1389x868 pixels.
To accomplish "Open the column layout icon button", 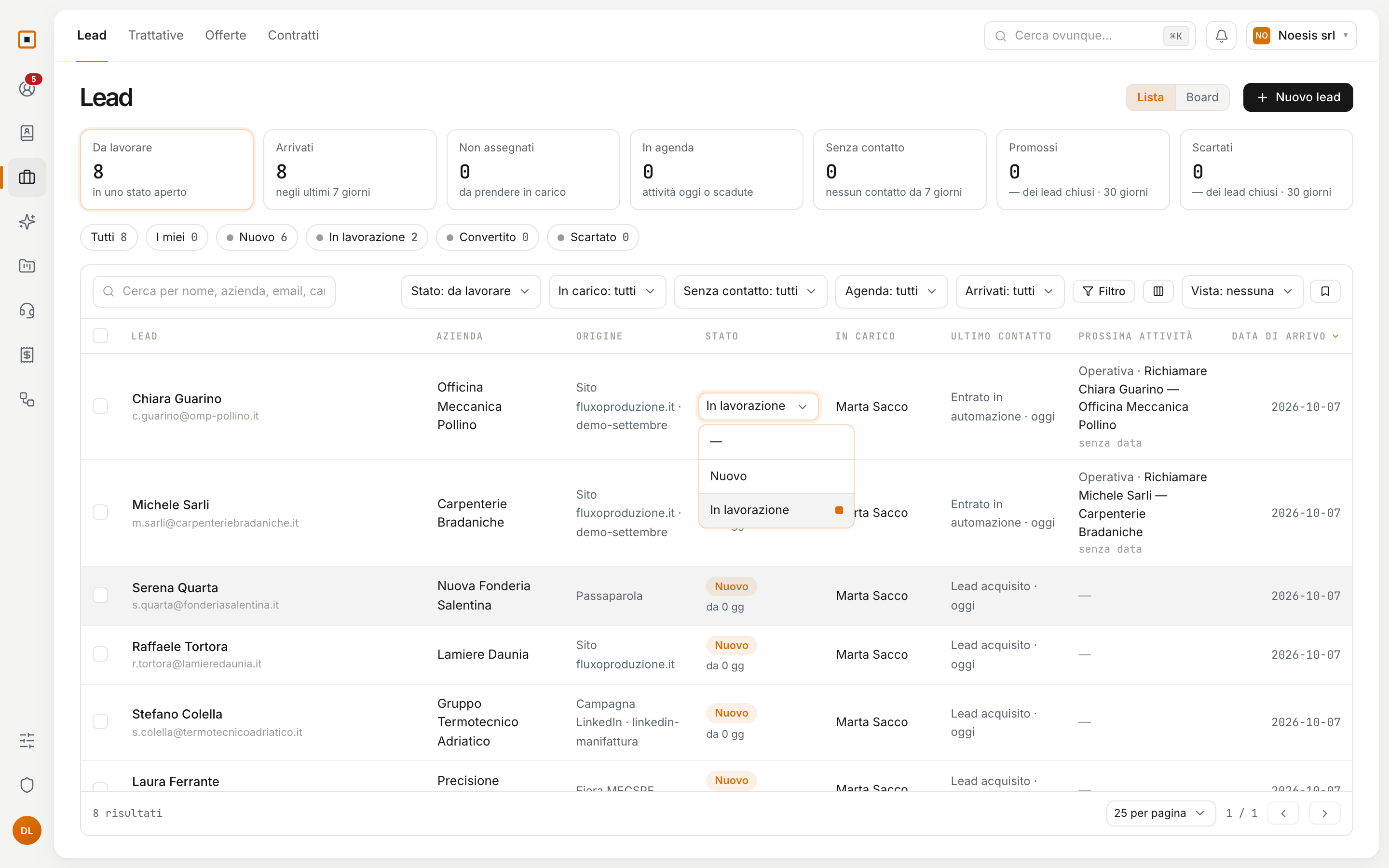I will [x=1158, y=291].
